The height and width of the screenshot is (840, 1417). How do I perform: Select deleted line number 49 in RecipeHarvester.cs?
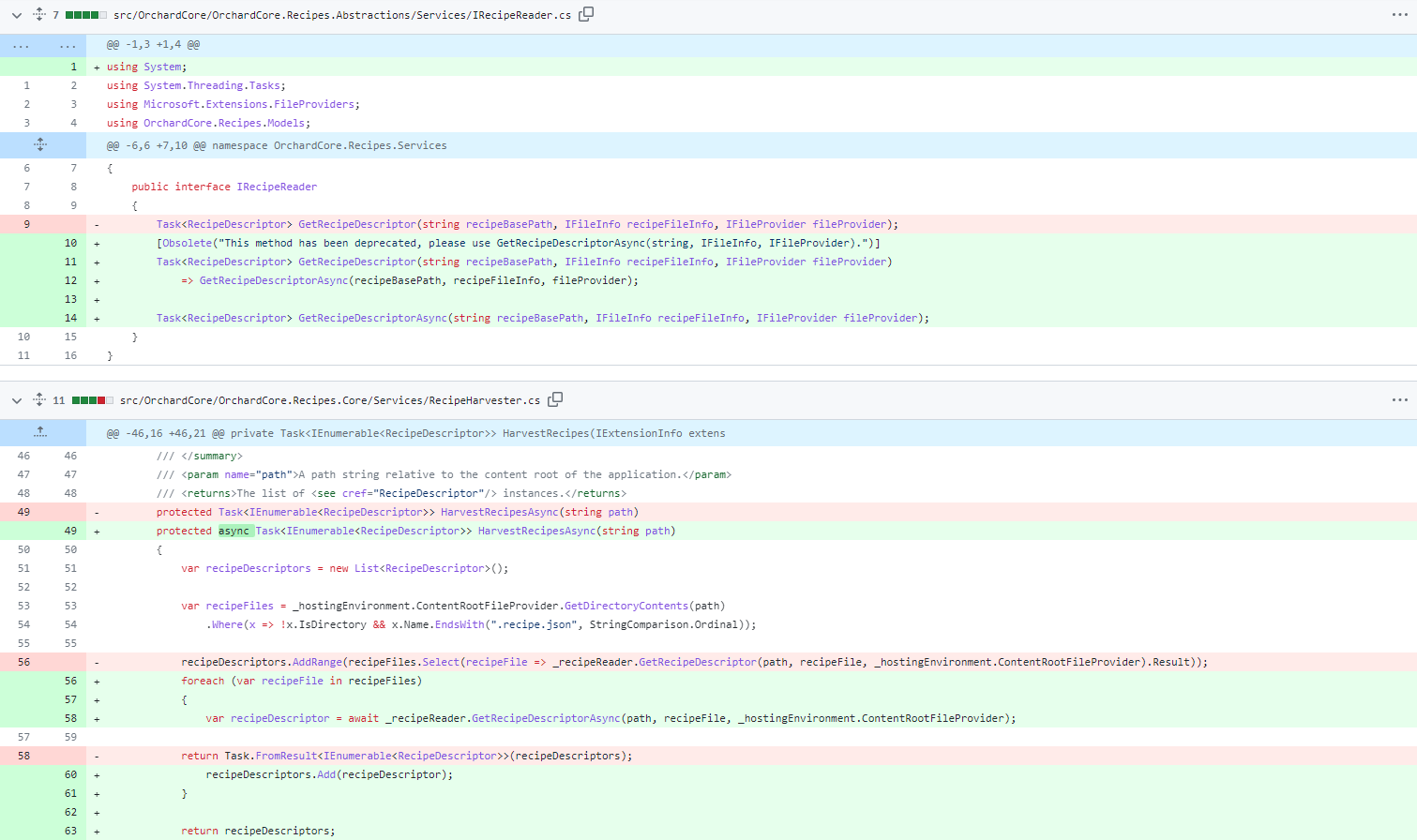(23, 512)
